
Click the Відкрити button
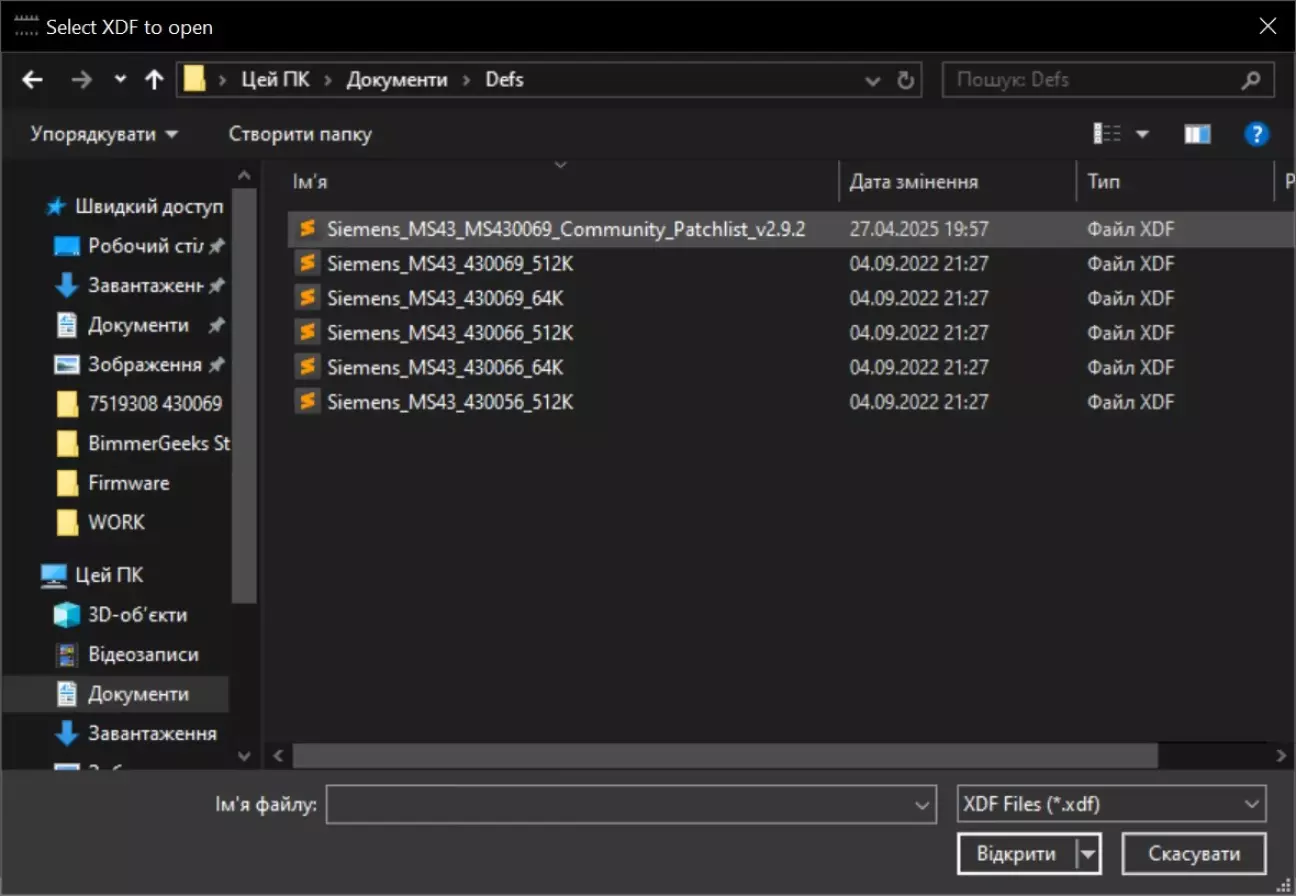(x=1016, y=854)
